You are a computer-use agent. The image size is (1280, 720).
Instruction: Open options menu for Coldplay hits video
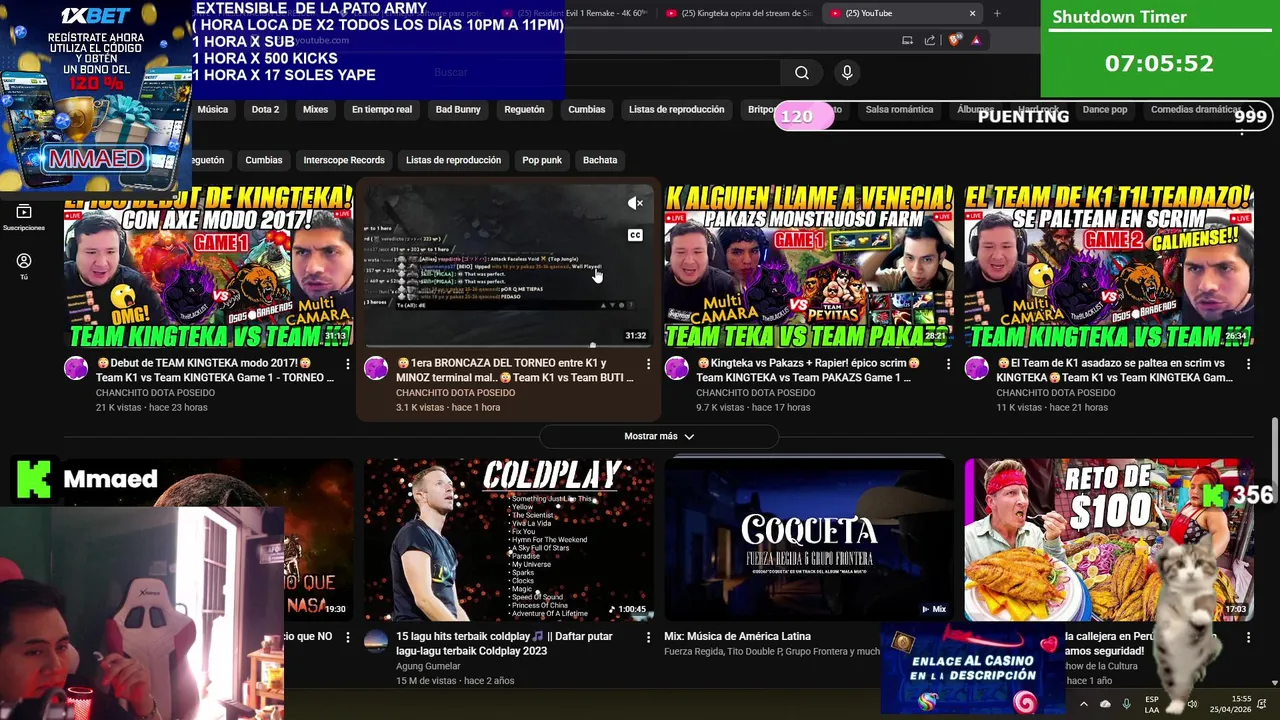click(x=648, y=637)
